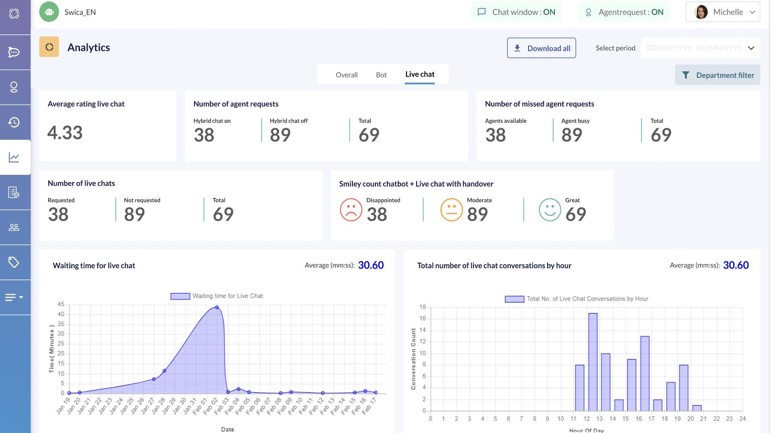Switch to the Bot tab
This screenshot has width=771, height=433.
(381, 75)
